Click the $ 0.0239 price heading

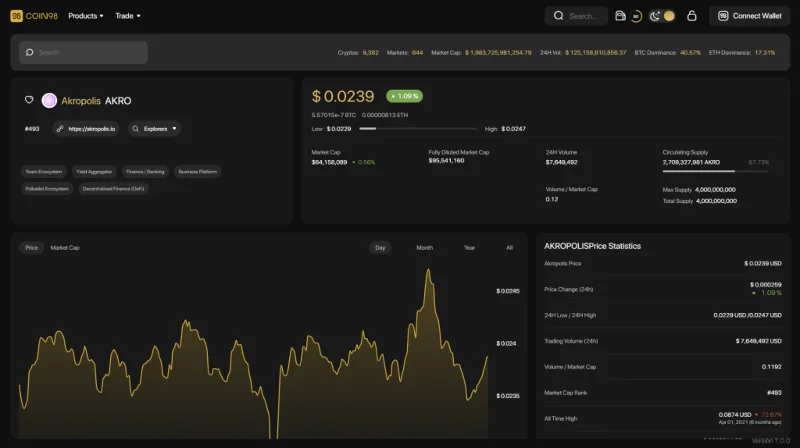pyautogui.click(x=343, y=96)
